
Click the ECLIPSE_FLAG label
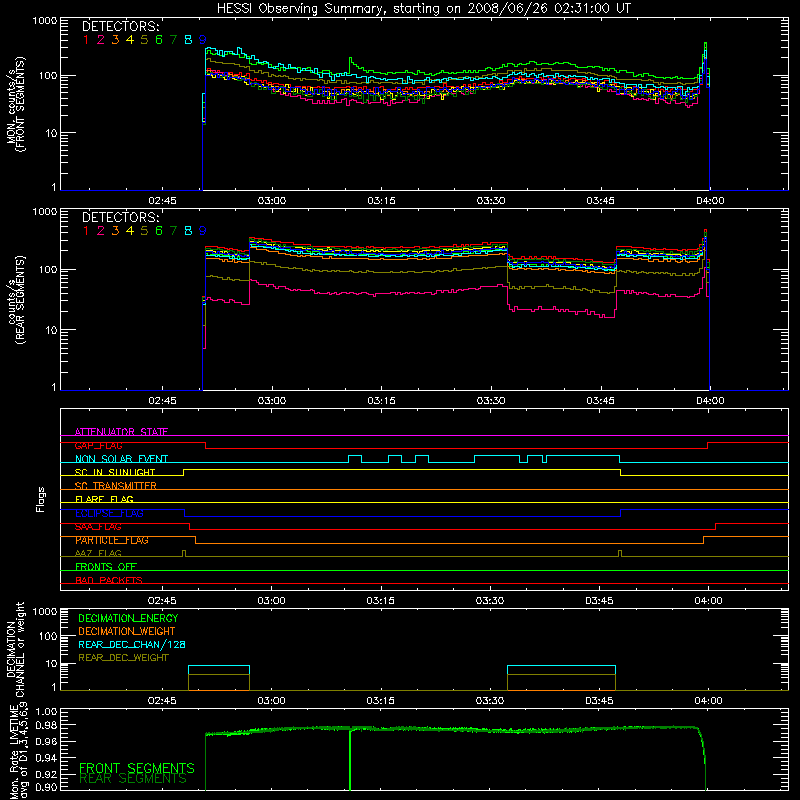pos(109,513)
